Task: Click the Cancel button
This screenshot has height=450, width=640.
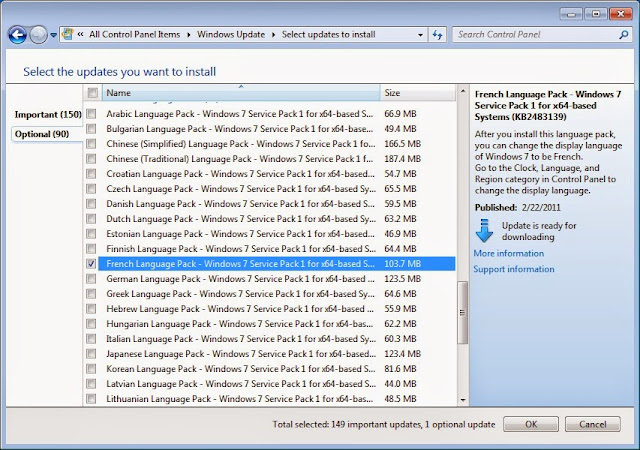Action: pyautogui.click(x=593, y=424)
